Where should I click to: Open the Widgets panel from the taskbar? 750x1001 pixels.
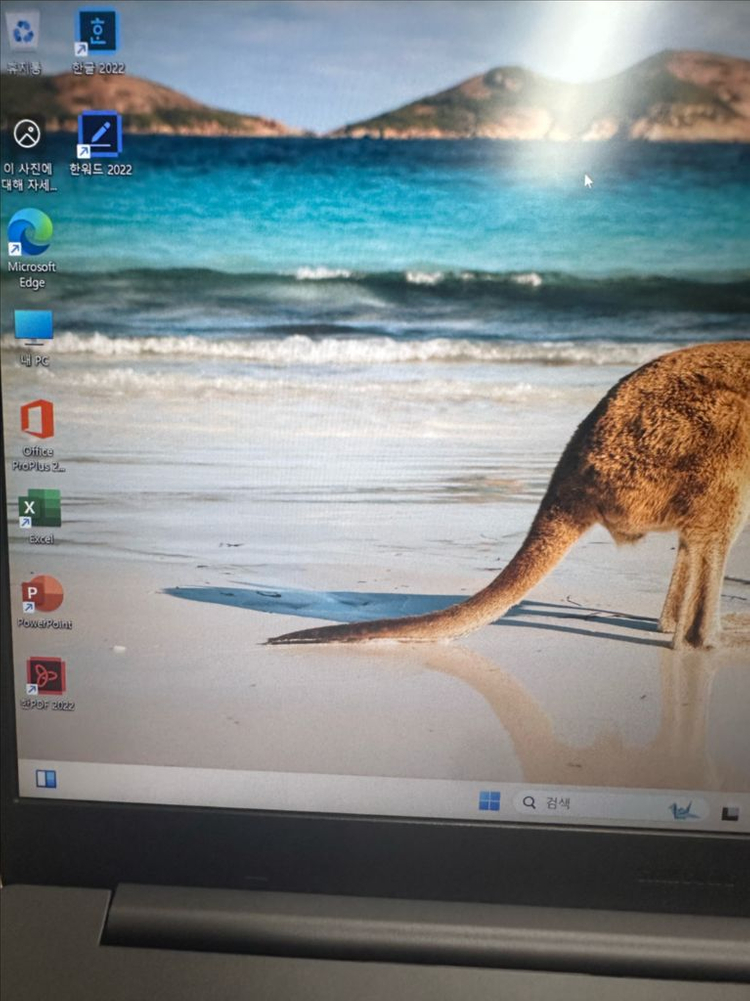tap(46, 778)
